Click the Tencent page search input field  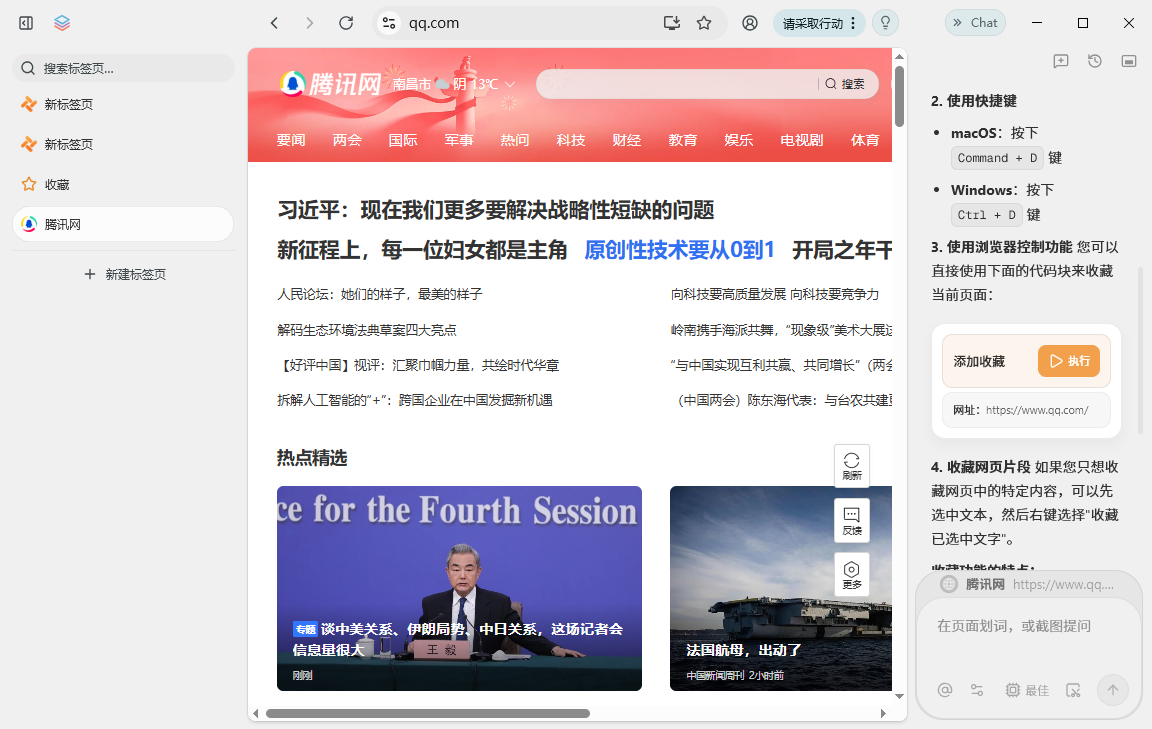coord(676,84)
